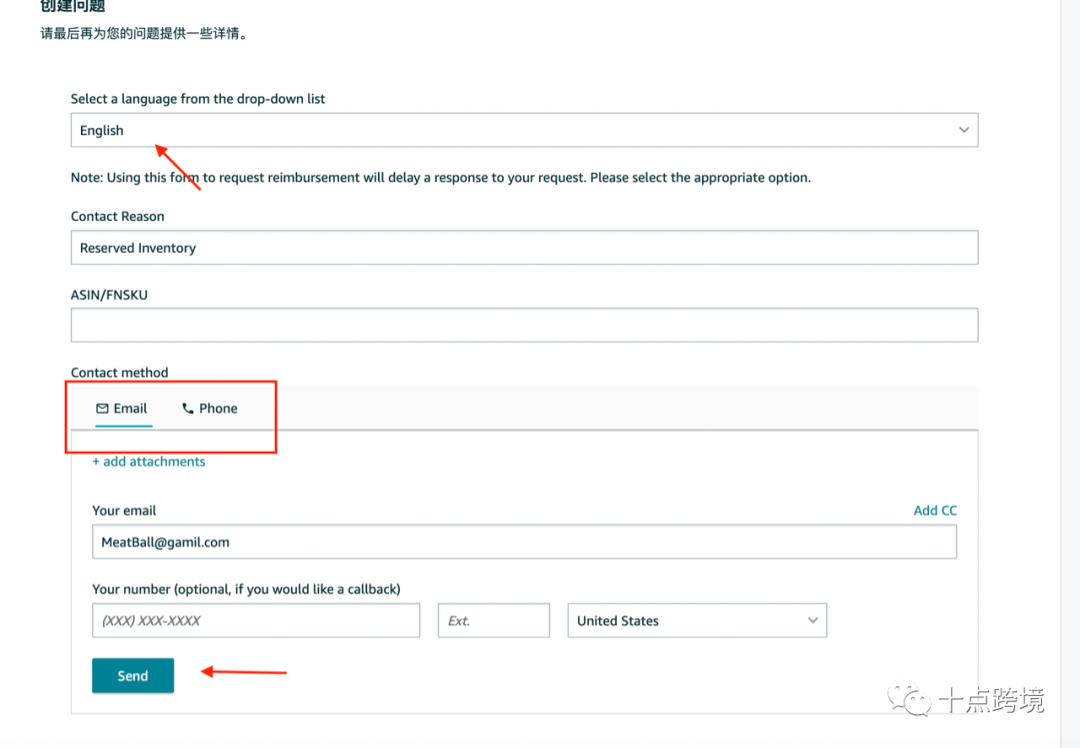Switch to the Phone contact tab
The height and width of the screenshot is (748, 1080).
(209, 408)
